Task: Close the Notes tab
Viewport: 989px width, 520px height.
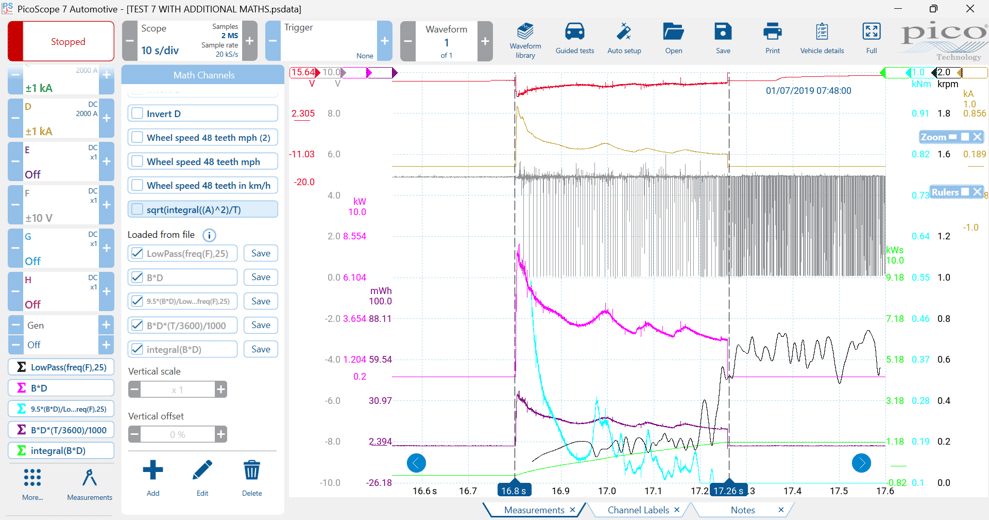Action: tap(781, 510)
